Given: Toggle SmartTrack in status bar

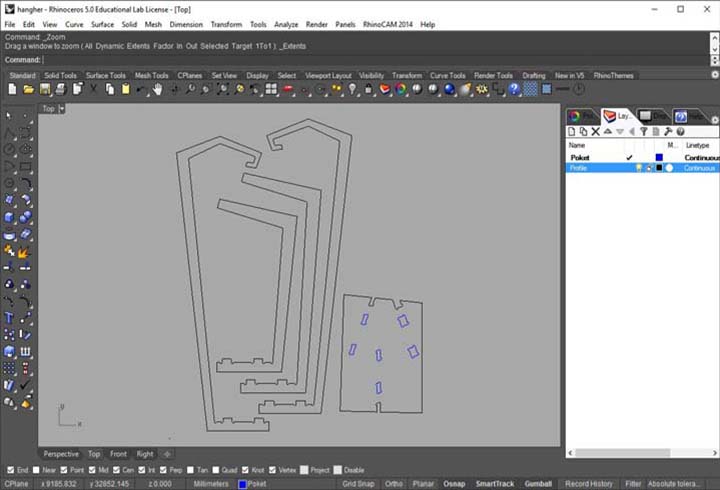Looking at the screenshot, I should click(x=495, y=484).
